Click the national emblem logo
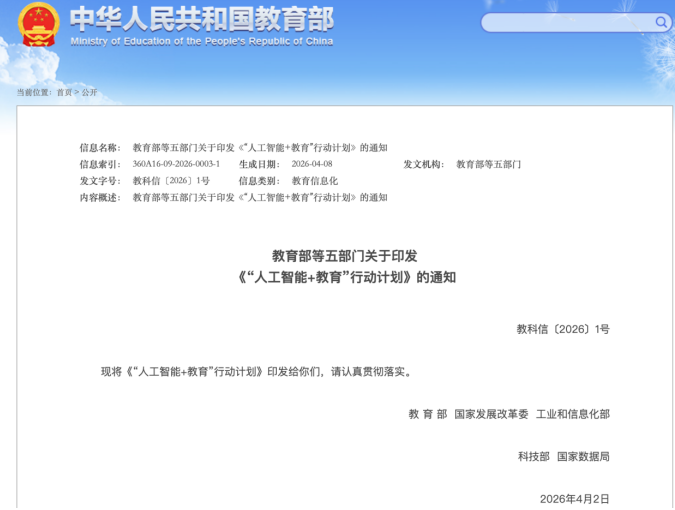 click(39, 24)
